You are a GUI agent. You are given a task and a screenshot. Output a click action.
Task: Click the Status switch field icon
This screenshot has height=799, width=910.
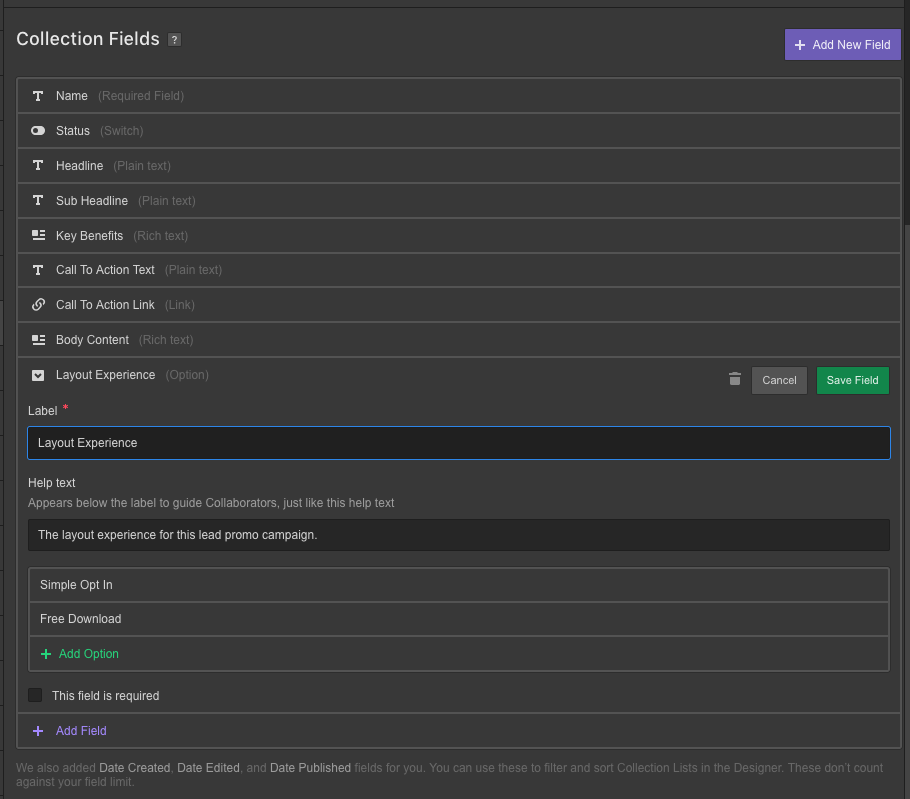click(38, 131)
